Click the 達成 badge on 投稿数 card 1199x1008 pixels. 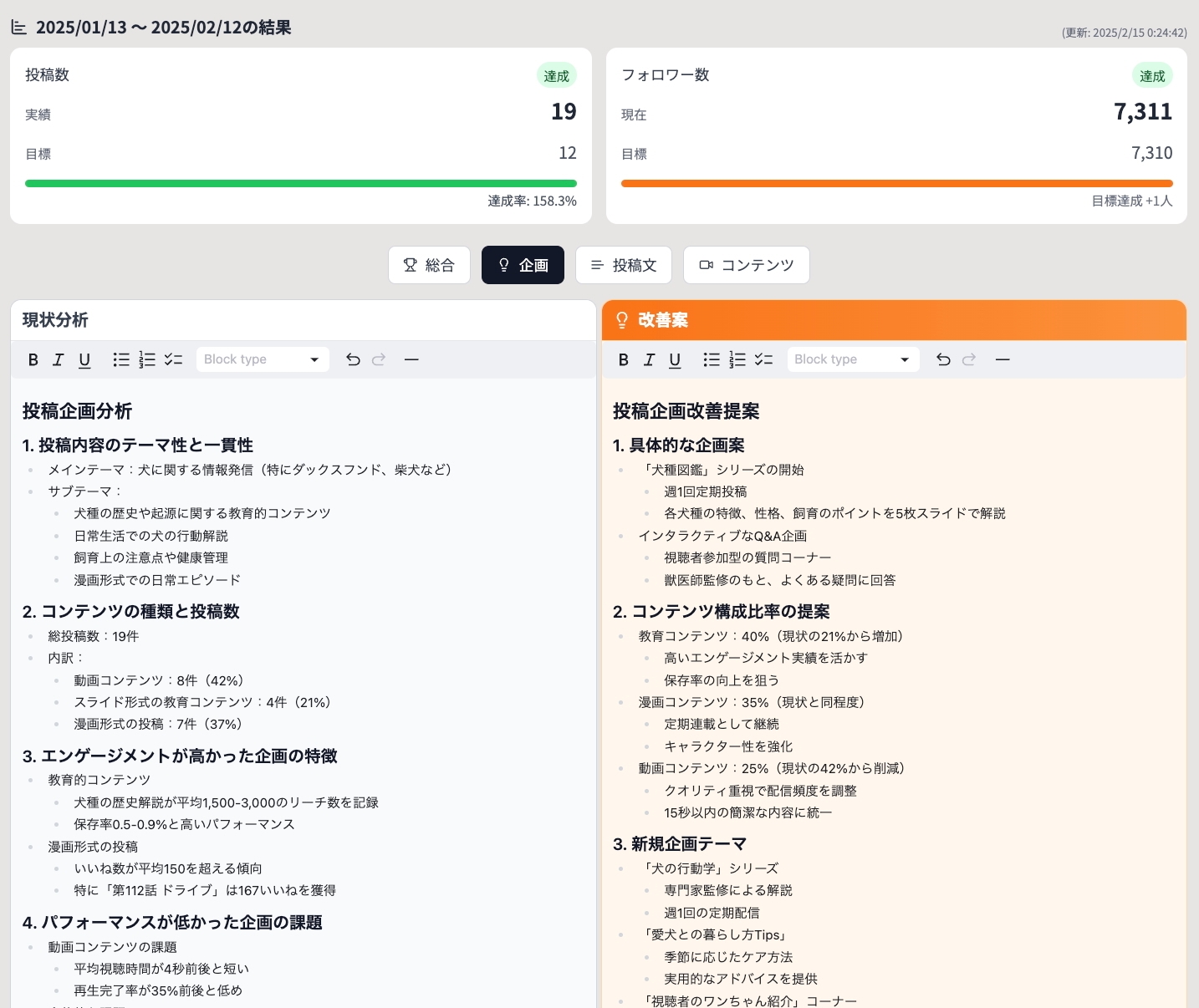click(557, 75)
